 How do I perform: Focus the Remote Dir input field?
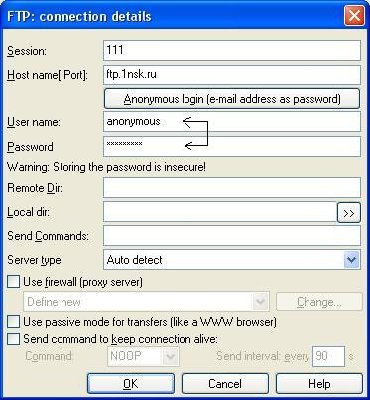[232, 187]
